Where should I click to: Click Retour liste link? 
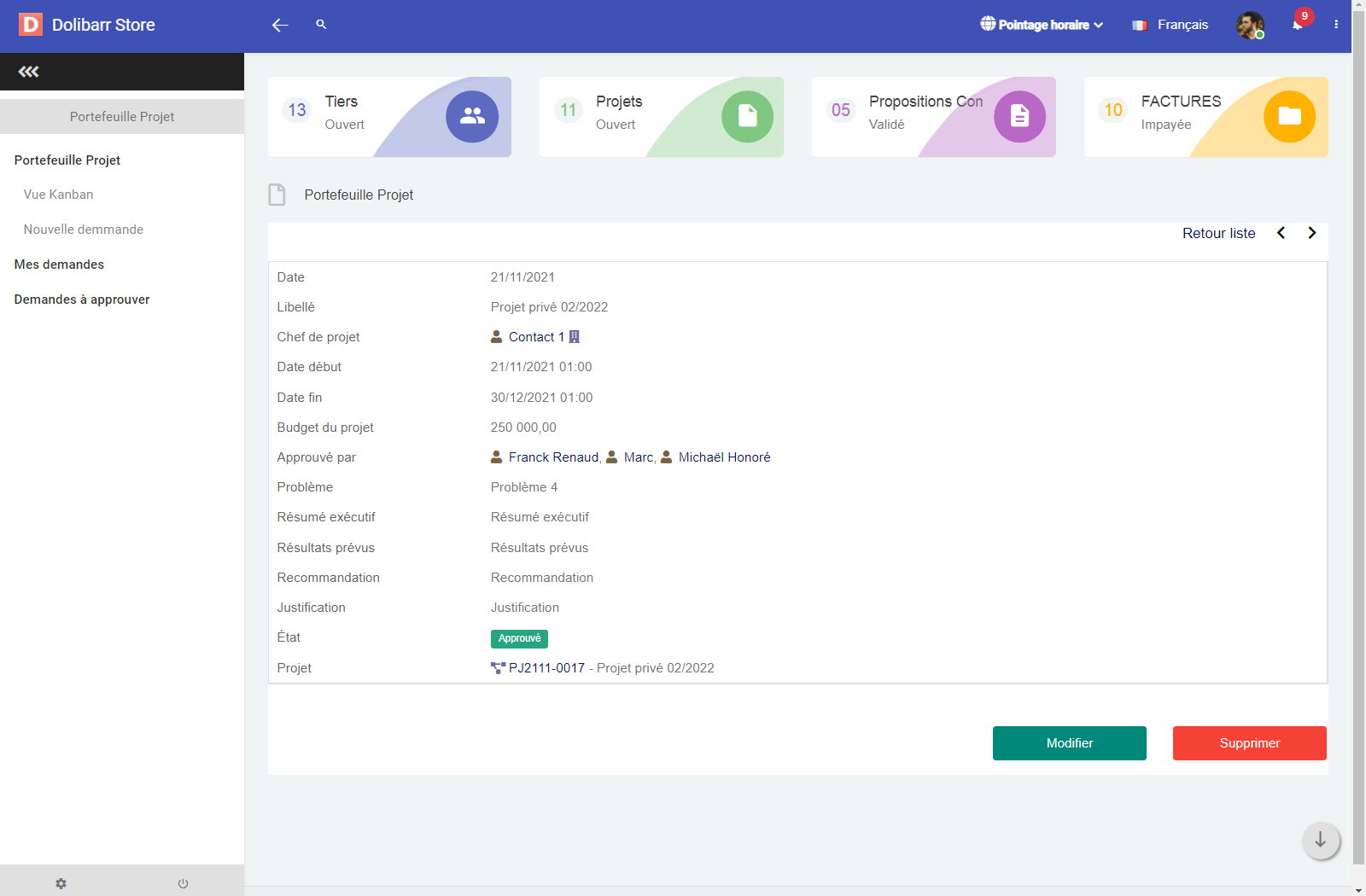1219,233
